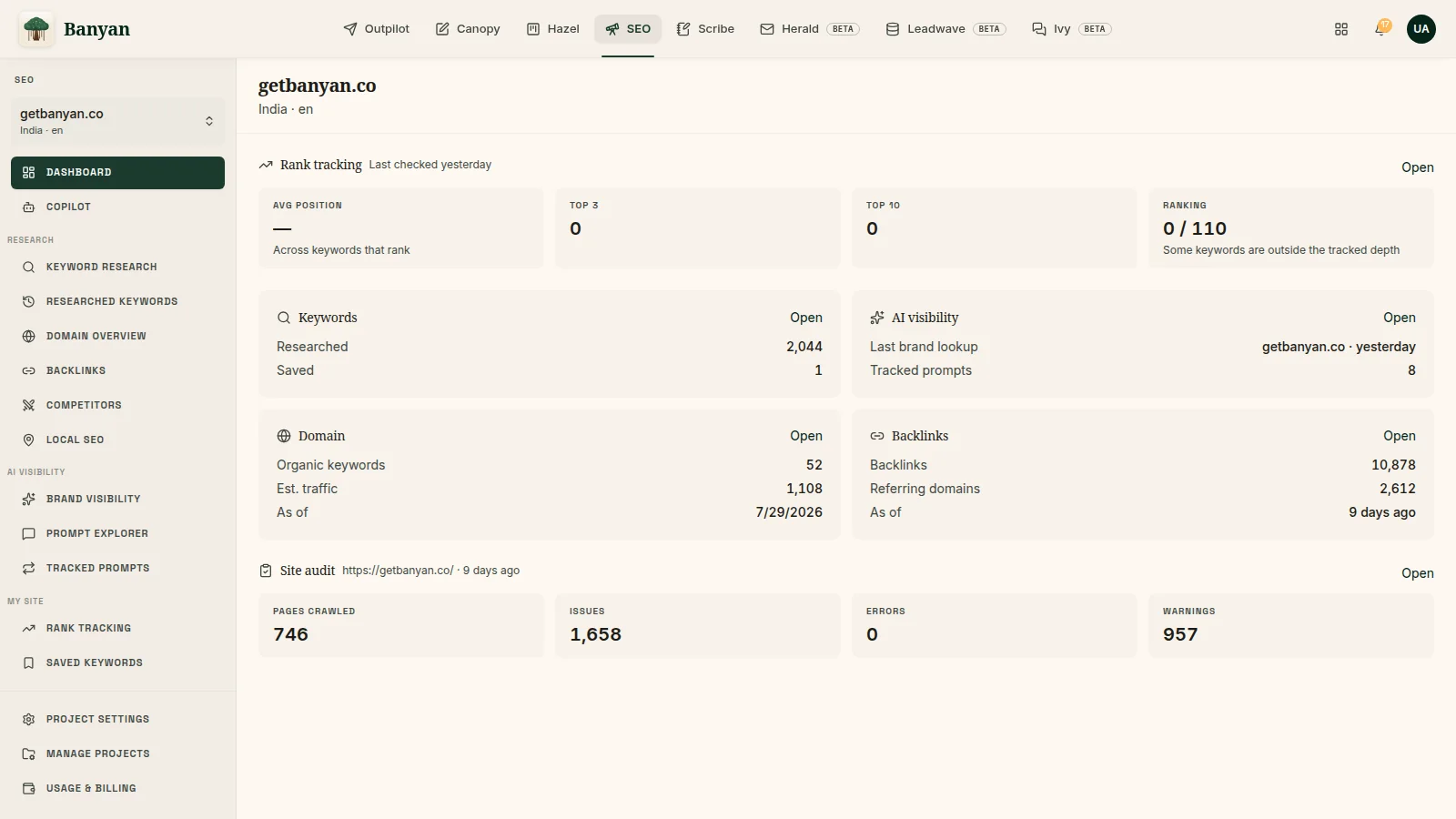The image size is (1456, 819).
Task: Open the UA user avatar menu
Action: click(x=1421, y=29)
